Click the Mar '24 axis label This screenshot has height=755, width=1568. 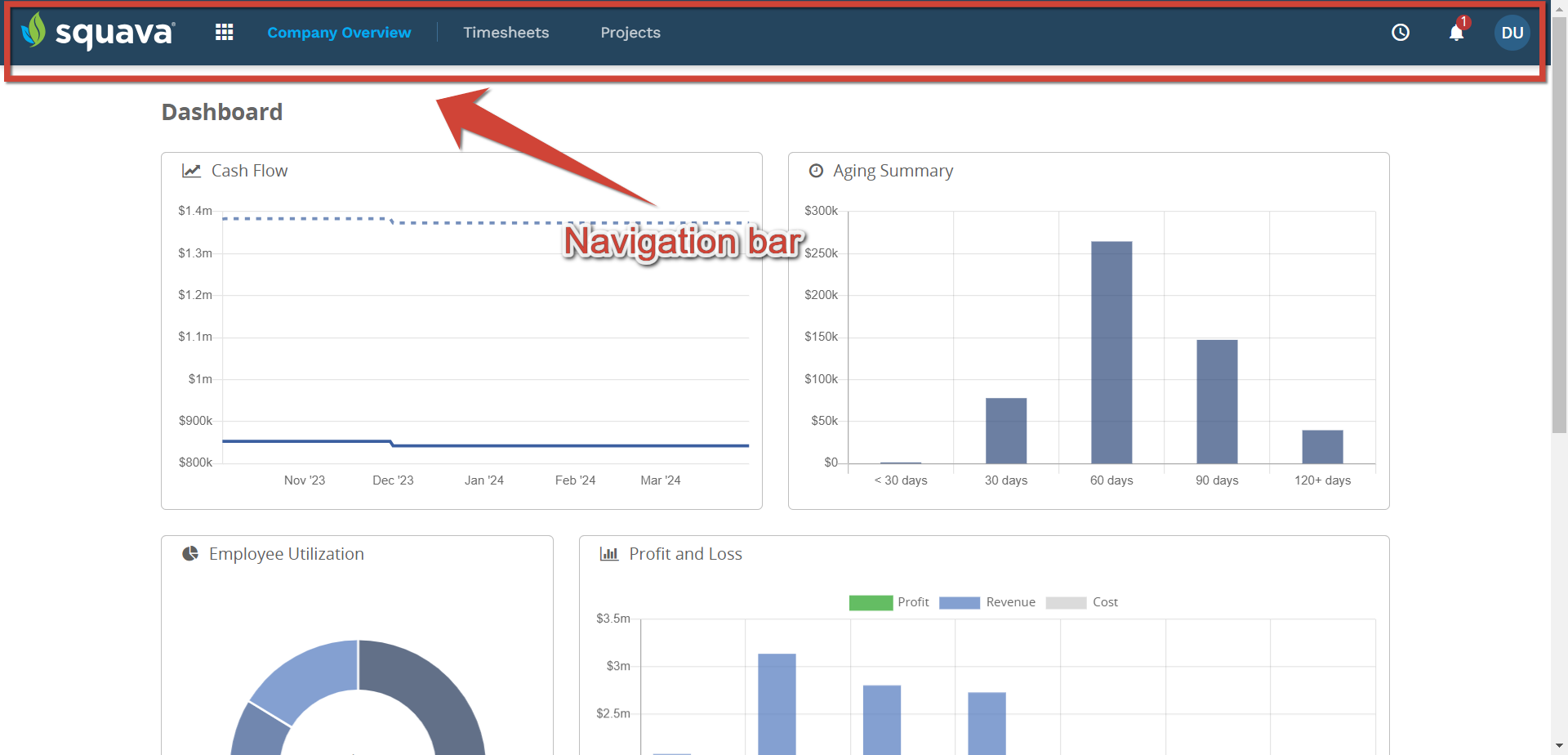click(x=661, y=480)
